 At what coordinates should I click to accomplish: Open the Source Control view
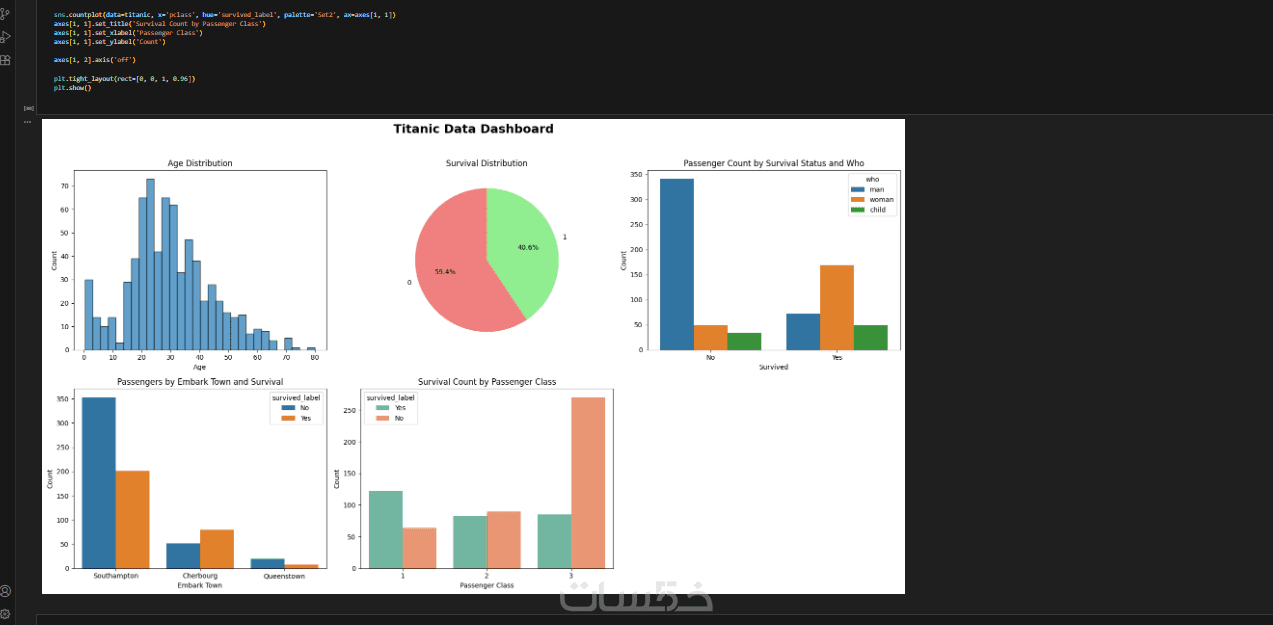6,13
